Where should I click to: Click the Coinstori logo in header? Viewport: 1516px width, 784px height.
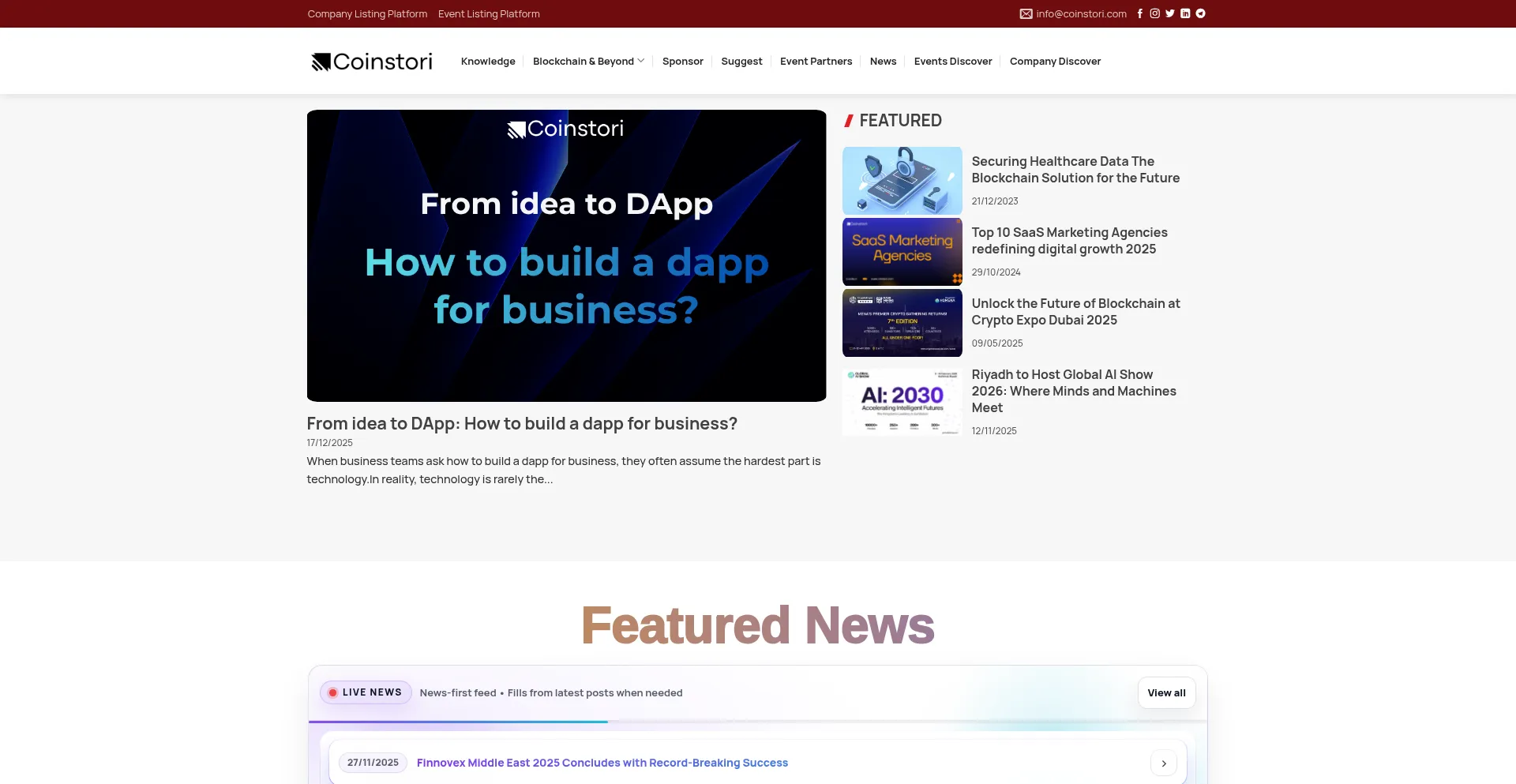coord(372,62)
